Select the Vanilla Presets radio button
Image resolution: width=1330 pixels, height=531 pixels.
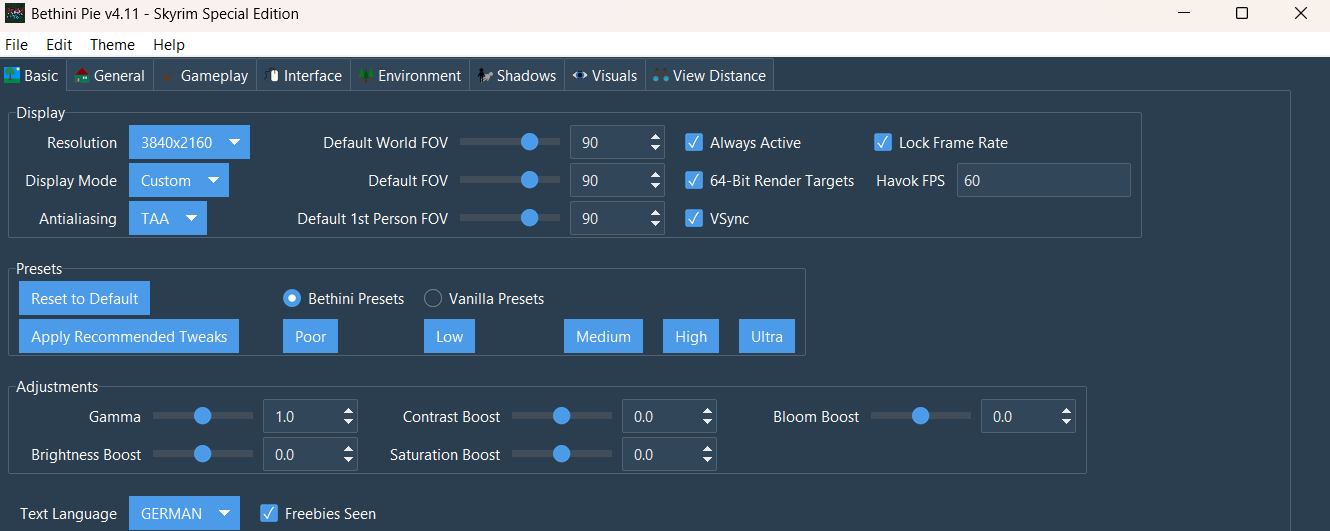point(433,298)
